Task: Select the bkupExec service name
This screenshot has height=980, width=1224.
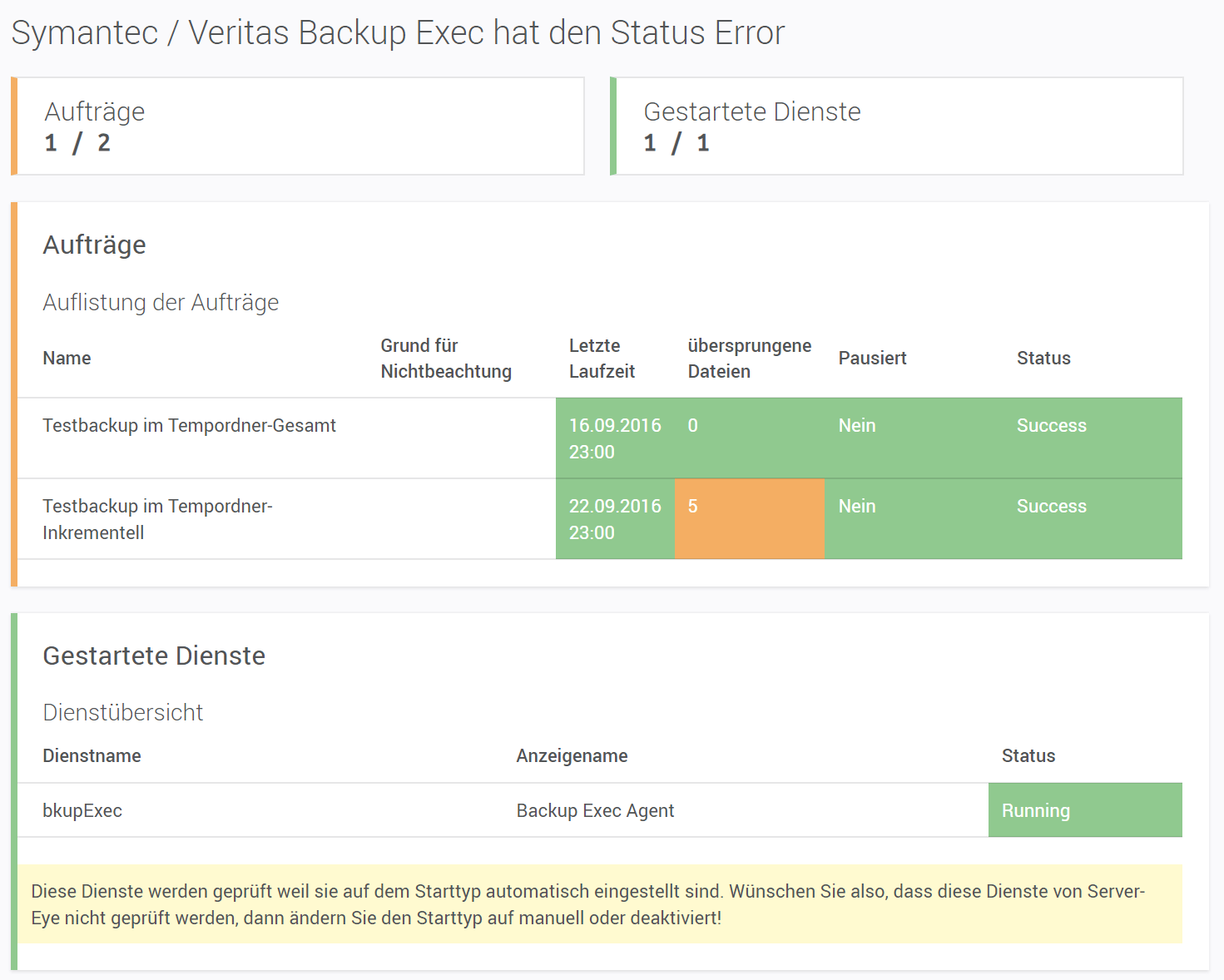Action: click(82, 811)
